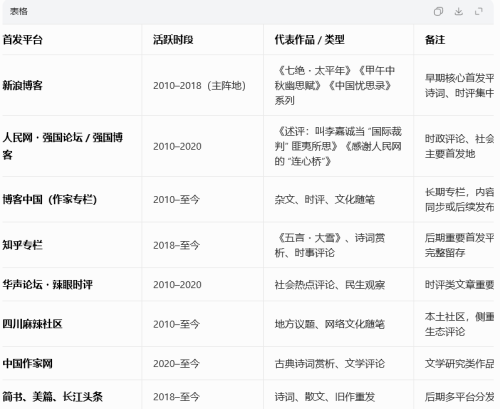Select the 首发平台 column header
The width and height of the screenshot is (500, 409).
click(23, 40)
